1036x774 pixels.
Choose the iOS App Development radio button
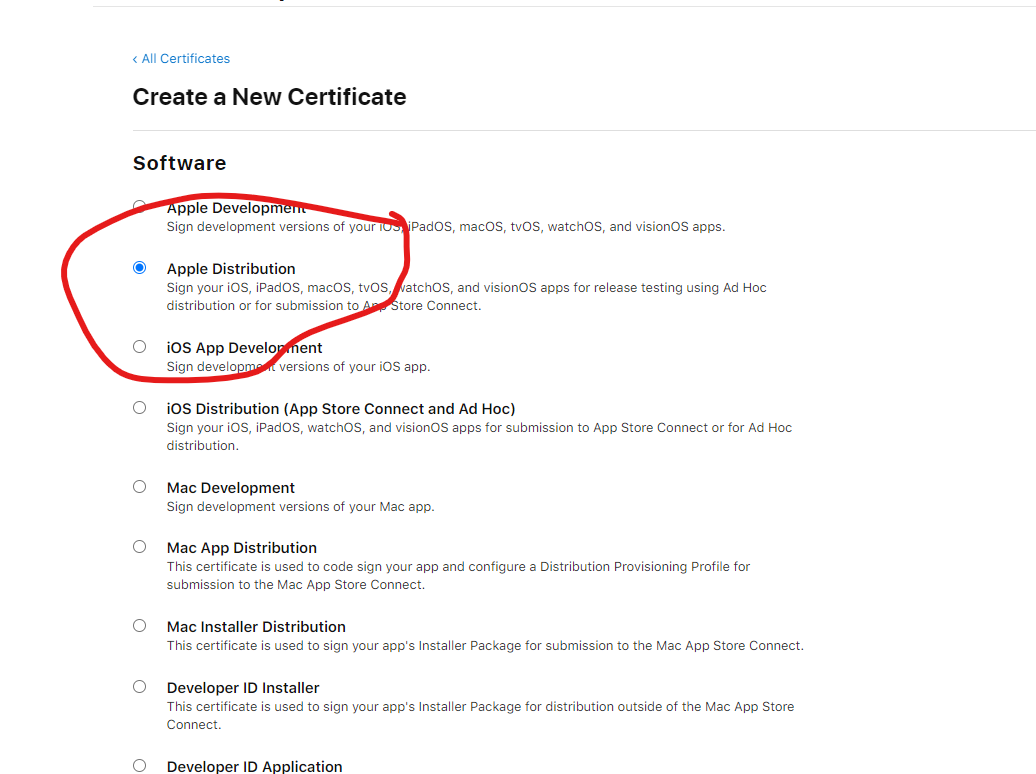point(139,346)
